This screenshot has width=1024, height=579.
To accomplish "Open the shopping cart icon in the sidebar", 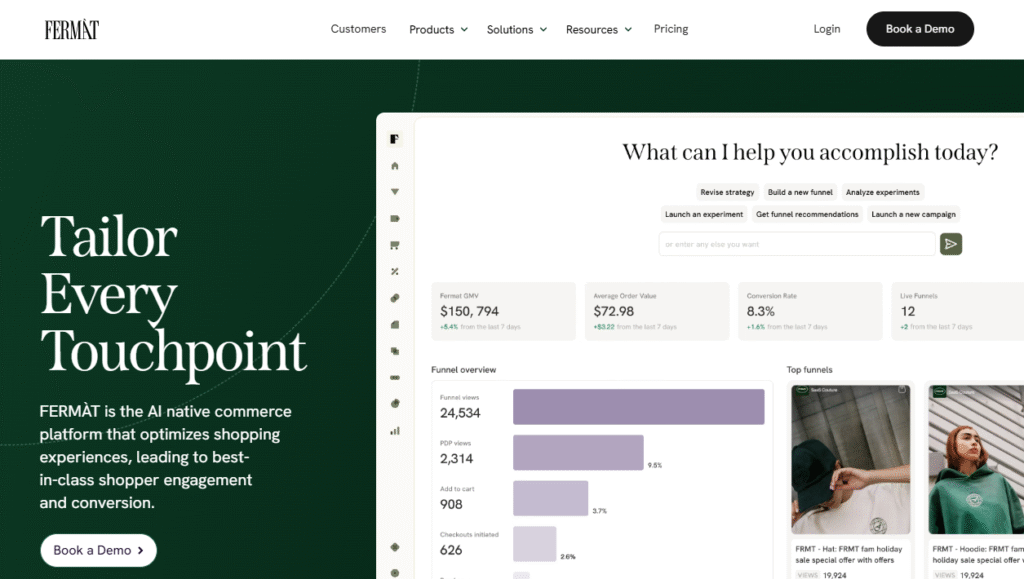I will pos(394,245).
